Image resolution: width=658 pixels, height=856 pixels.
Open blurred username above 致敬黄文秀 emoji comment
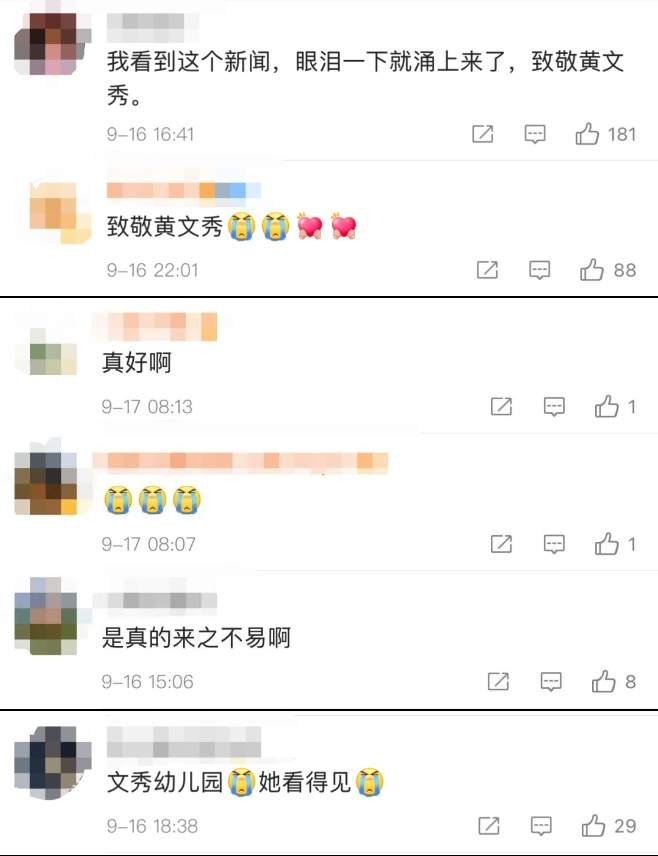click(x=183, y=191)
